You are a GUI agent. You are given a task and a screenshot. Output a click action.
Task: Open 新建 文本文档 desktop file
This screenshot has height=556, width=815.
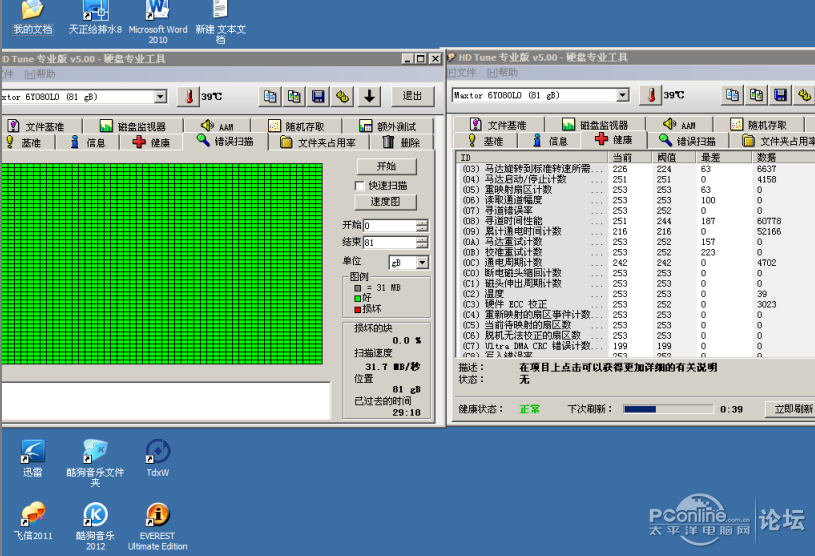tap(220, 22)
